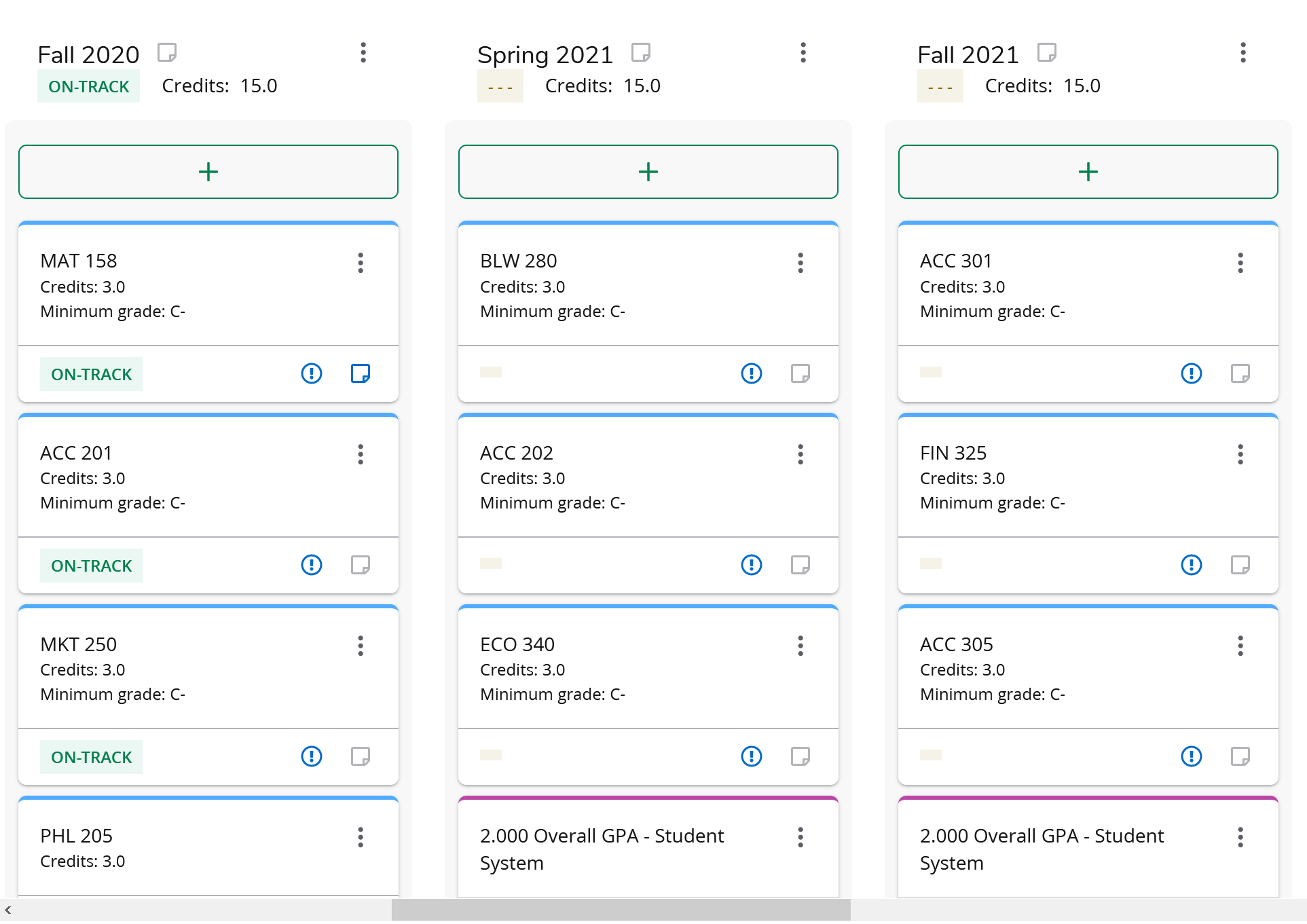Image resolution: width=1307 pixels, height=924 pixels.
Task: Open the Spring 2021 term kebab menu
Action: click(803, 52)
